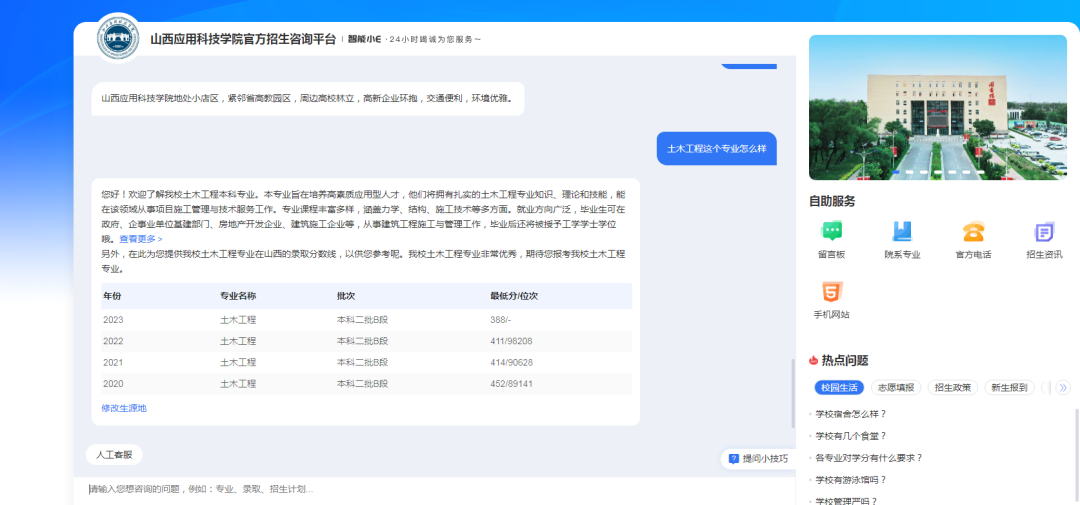
Task: Click the chat question input field
Action: click(400, 489)
